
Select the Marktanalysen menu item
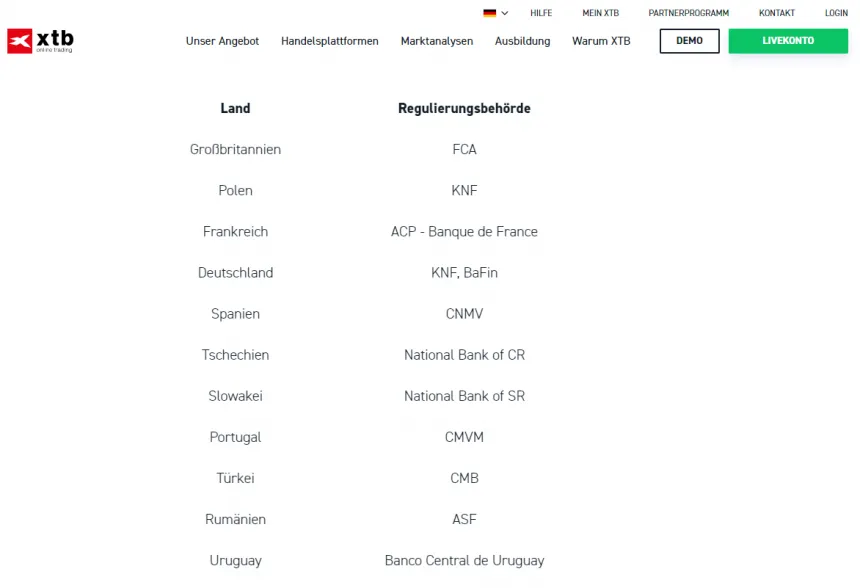click(x=437, y=41)
